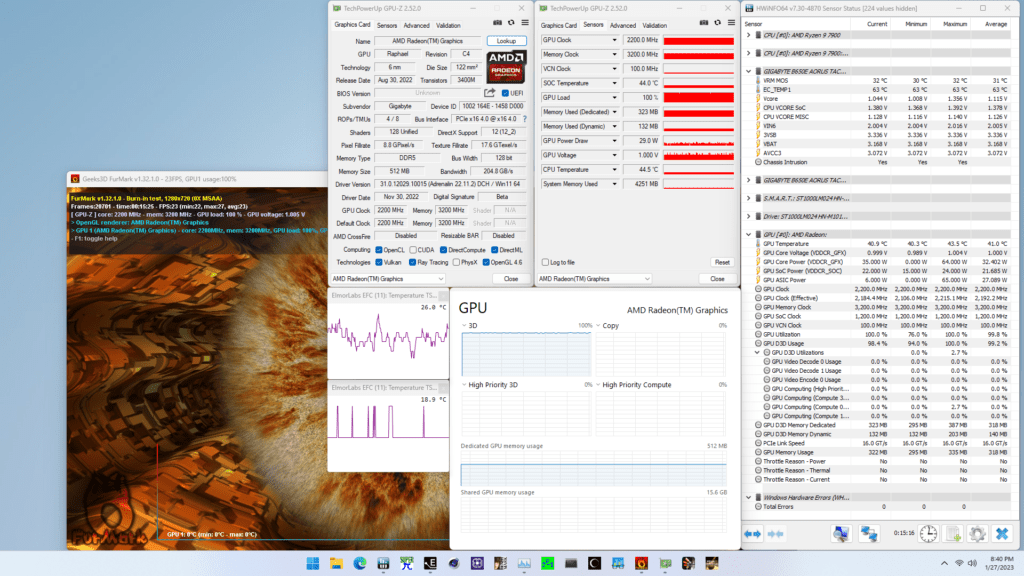1024x576 pixels.
Task: Click the taskbar clock showing 8:40 PM
Action: tap(1001, 563)
